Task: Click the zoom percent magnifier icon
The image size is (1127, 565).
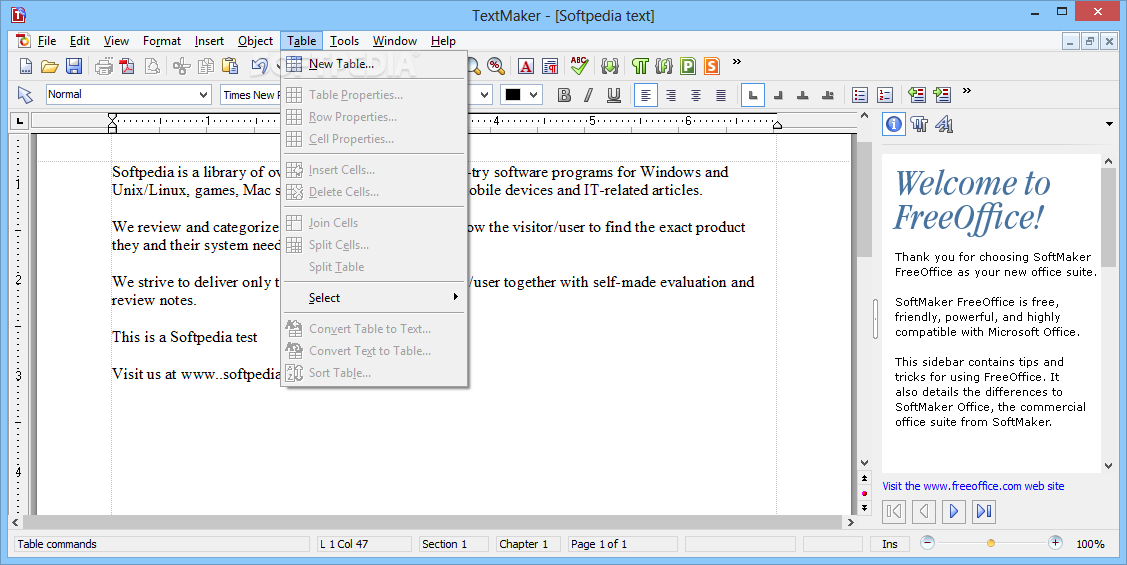Action: pyautogui.click(x=495, y=67)
